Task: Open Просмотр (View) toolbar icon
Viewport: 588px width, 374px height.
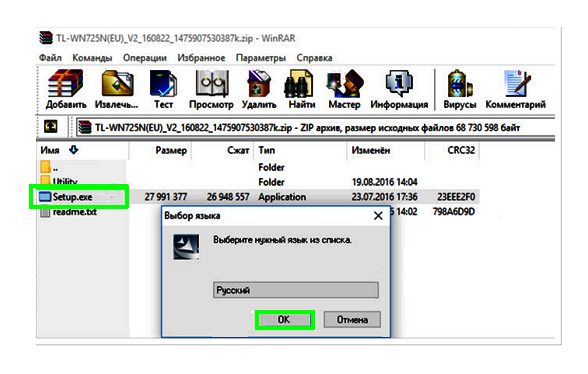Action: [211, 89]
